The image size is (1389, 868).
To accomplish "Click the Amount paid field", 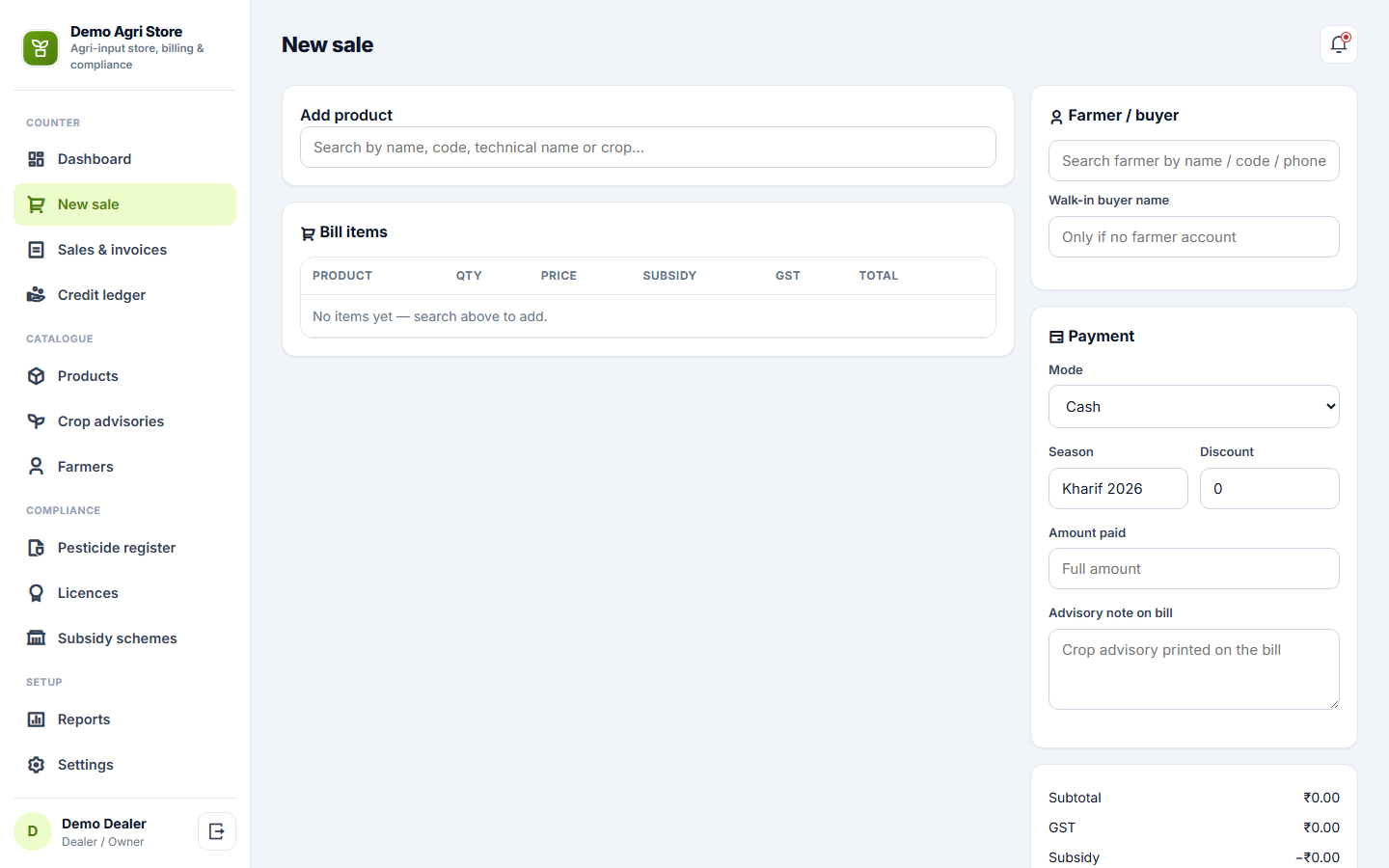I will coord(1194,569).
